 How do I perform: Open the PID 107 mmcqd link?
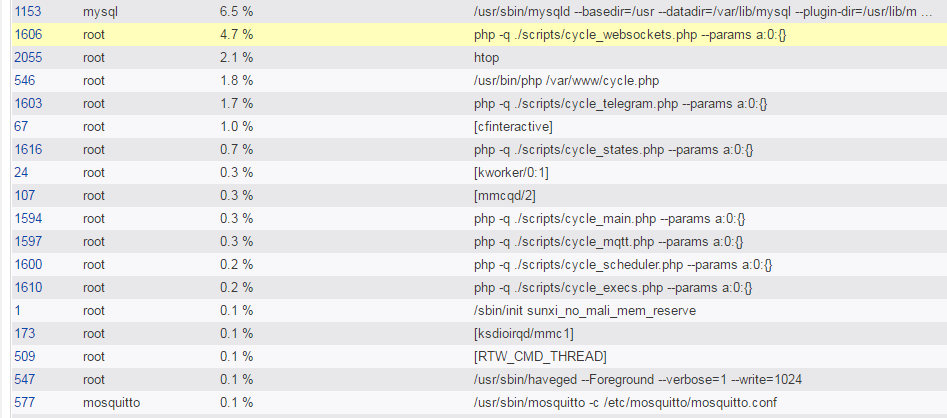[x=24, y=195]
